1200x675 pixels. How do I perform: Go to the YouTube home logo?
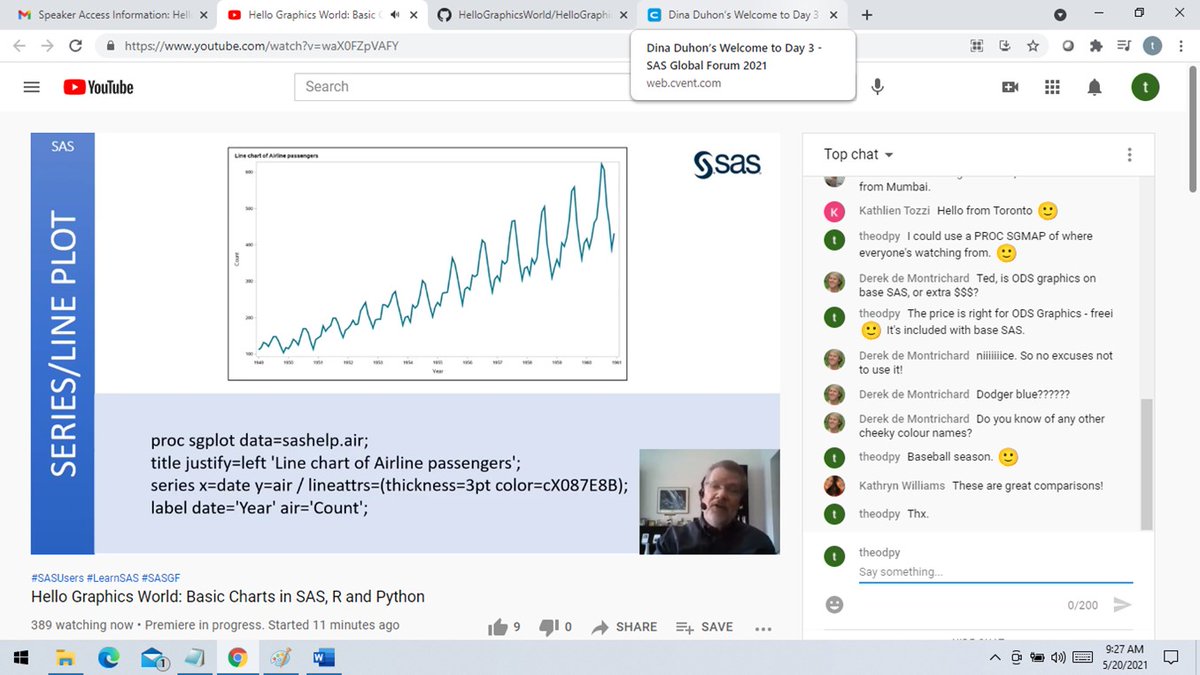[x=98, y=87]
